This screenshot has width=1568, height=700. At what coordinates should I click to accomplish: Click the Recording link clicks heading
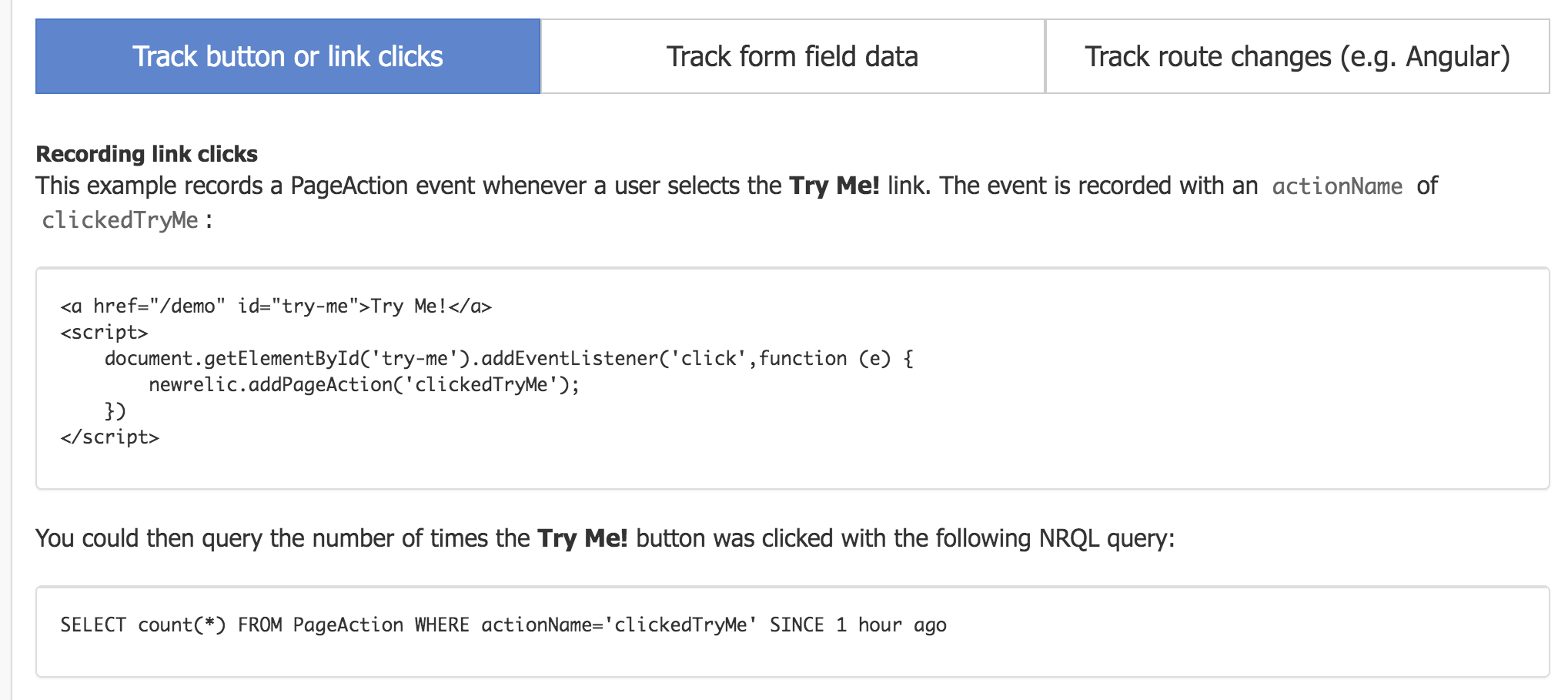click(147, 154)
